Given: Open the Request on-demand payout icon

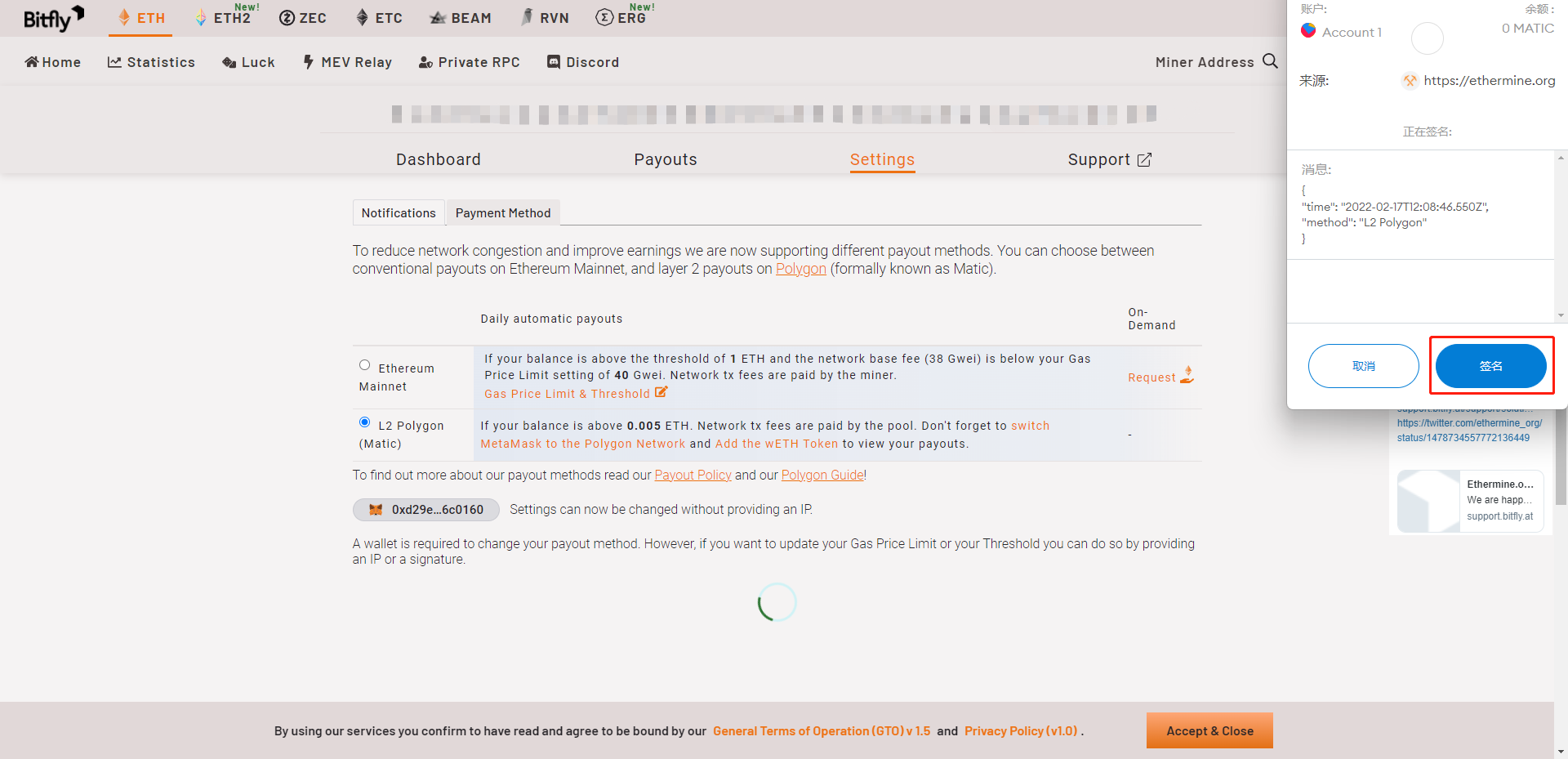Looking at the screenshot, I should pos(1187,375).
